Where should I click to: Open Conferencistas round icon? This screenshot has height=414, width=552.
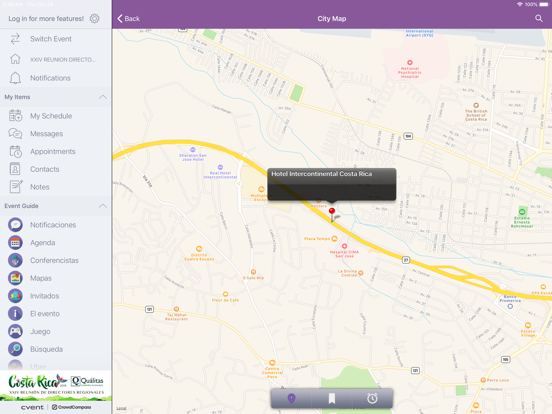coord(15,260)
